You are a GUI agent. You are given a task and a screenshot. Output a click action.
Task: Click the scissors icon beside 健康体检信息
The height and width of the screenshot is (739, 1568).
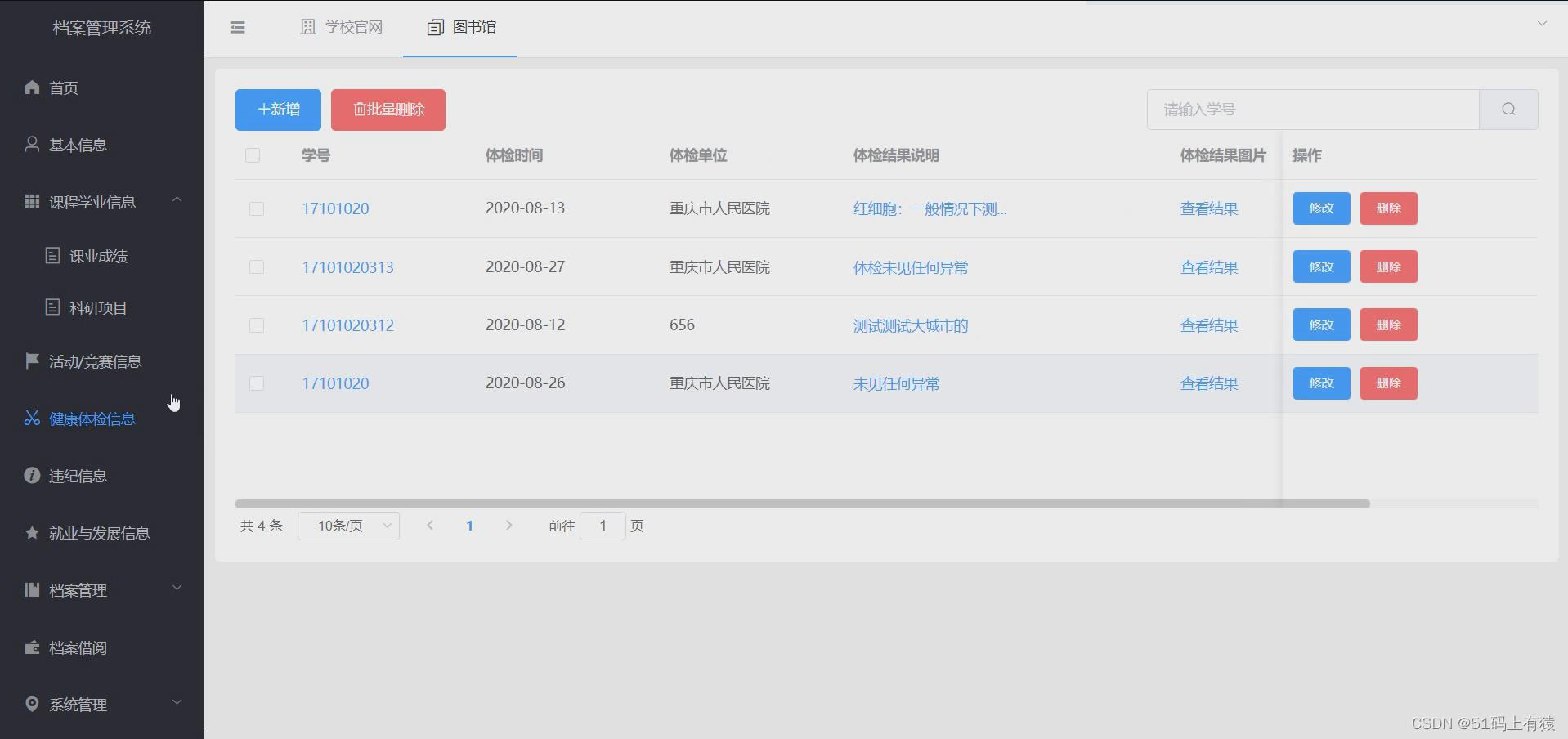tap(32, 418)
